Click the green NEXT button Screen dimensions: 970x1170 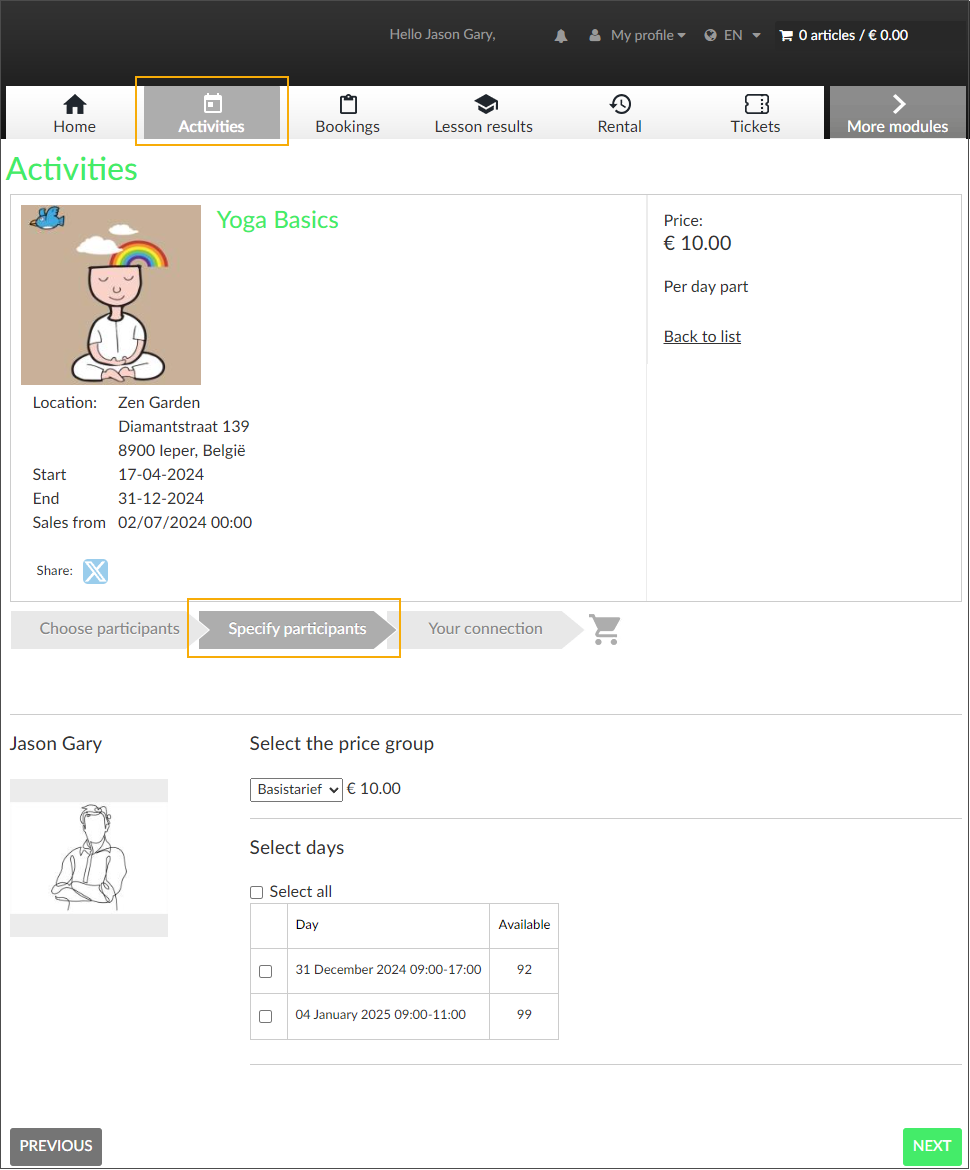click(x=931, y=1146)
